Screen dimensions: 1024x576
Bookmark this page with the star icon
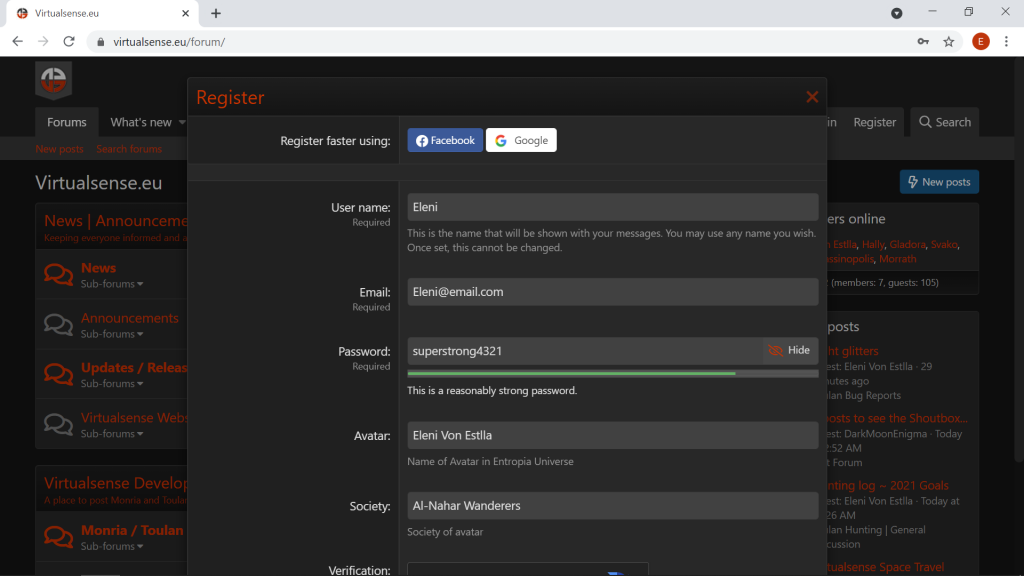pos(949,42)
